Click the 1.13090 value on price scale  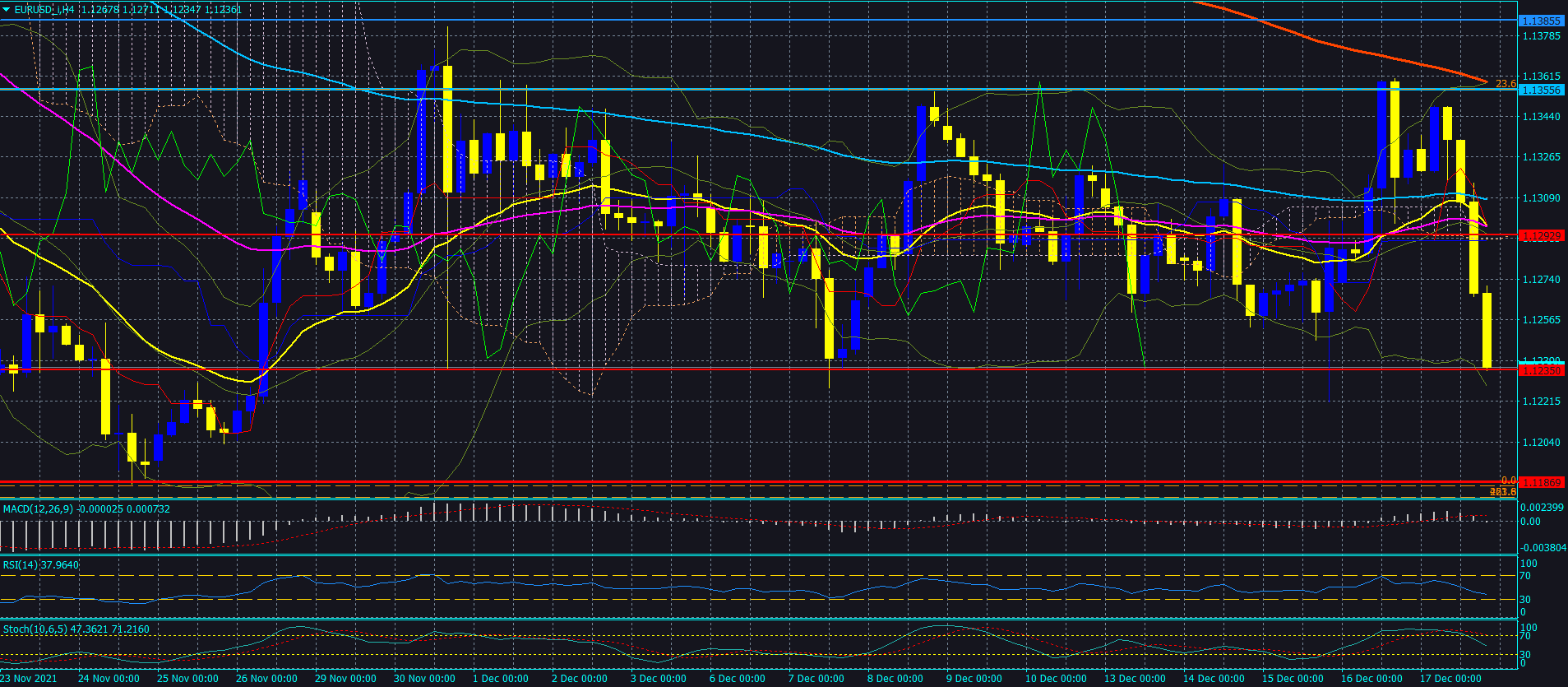pos(1542,198)
